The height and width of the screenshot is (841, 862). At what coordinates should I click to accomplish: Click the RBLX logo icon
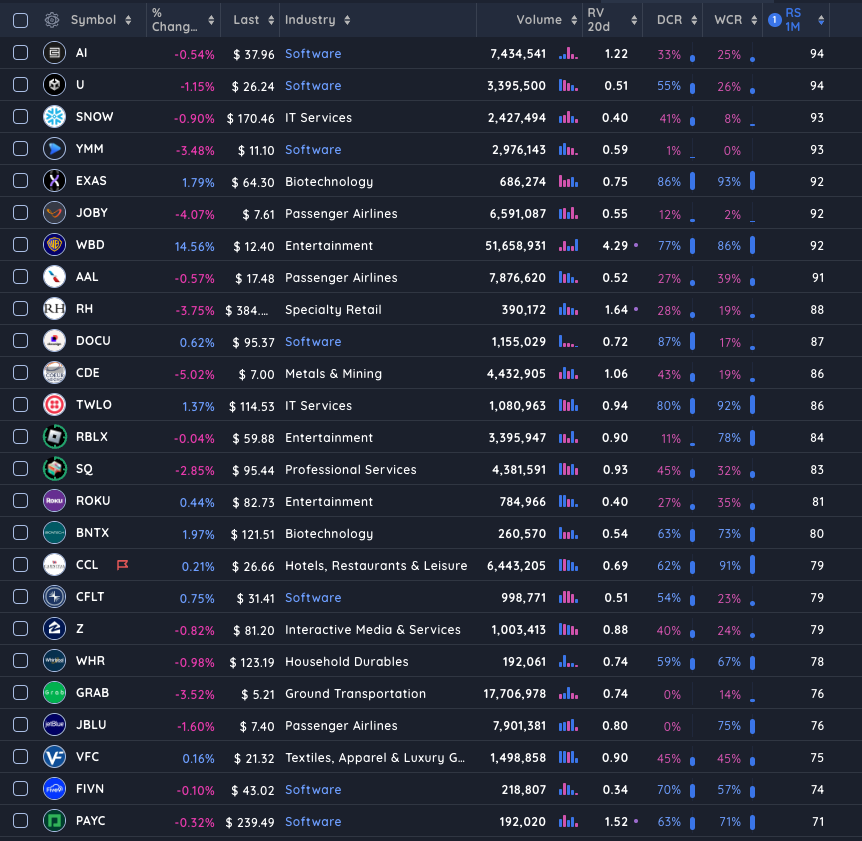[x=54, y=436]
